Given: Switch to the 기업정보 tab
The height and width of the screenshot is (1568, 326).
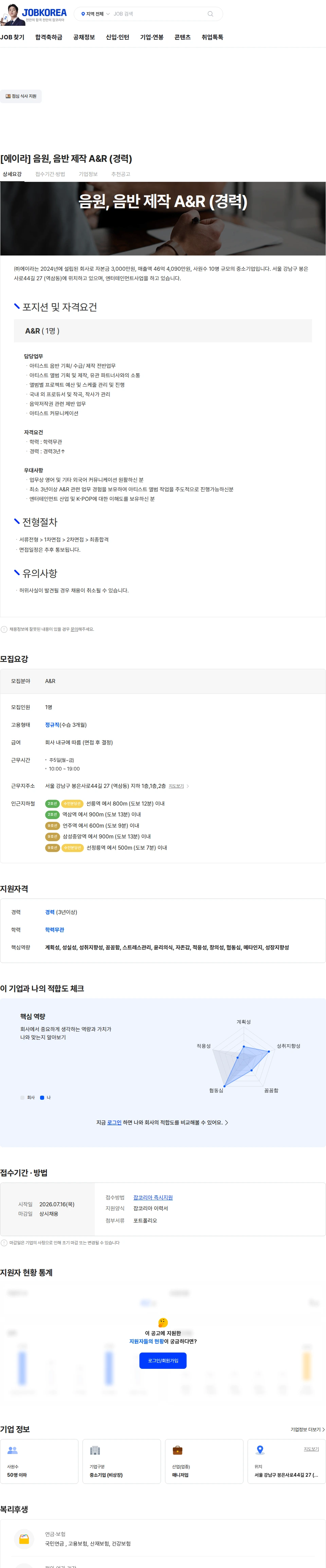Looking at the screenshot, I should pos(88,174).
